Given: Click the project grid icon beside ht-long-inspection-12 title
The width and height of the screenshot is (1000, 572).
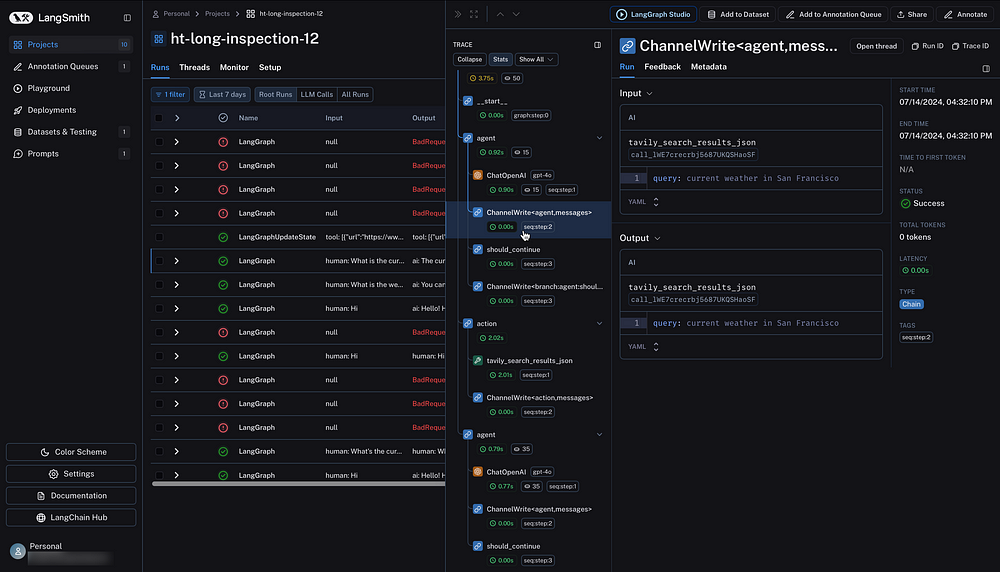Looking at the screenshot, I should point(158,39).
